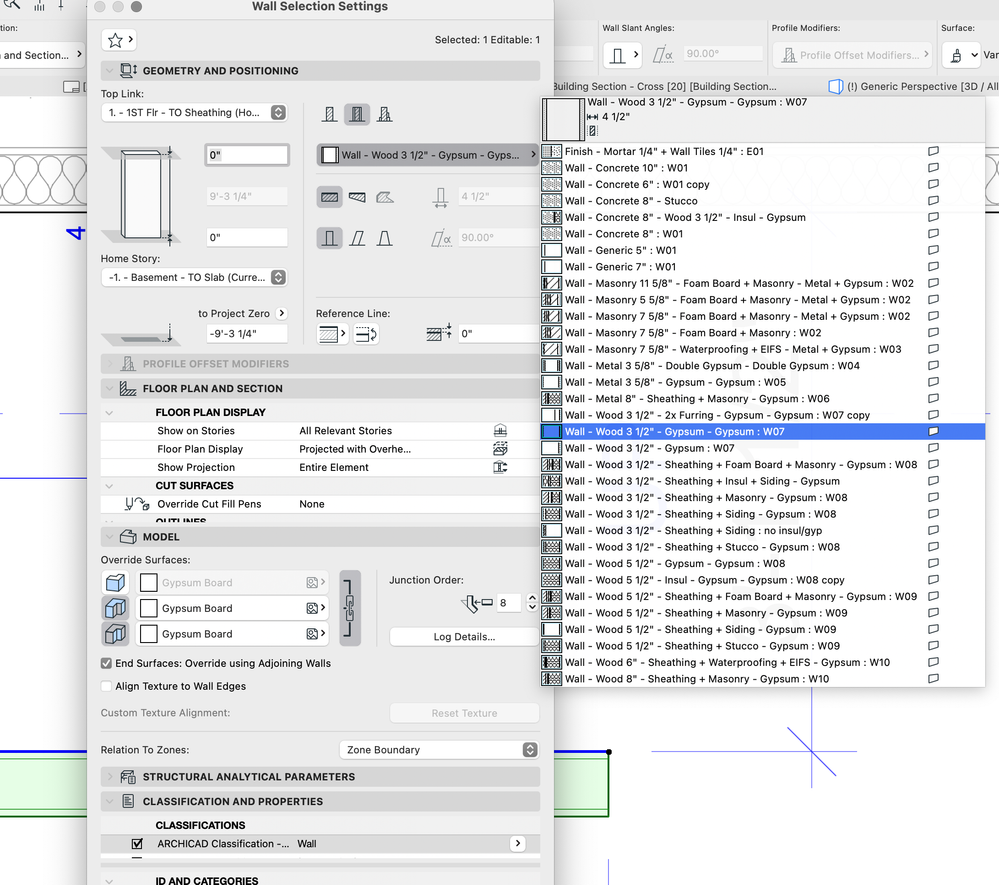Select the Complex Profile structure icon
This screenshot has height=885, width=999.
[x=384, y=114]
